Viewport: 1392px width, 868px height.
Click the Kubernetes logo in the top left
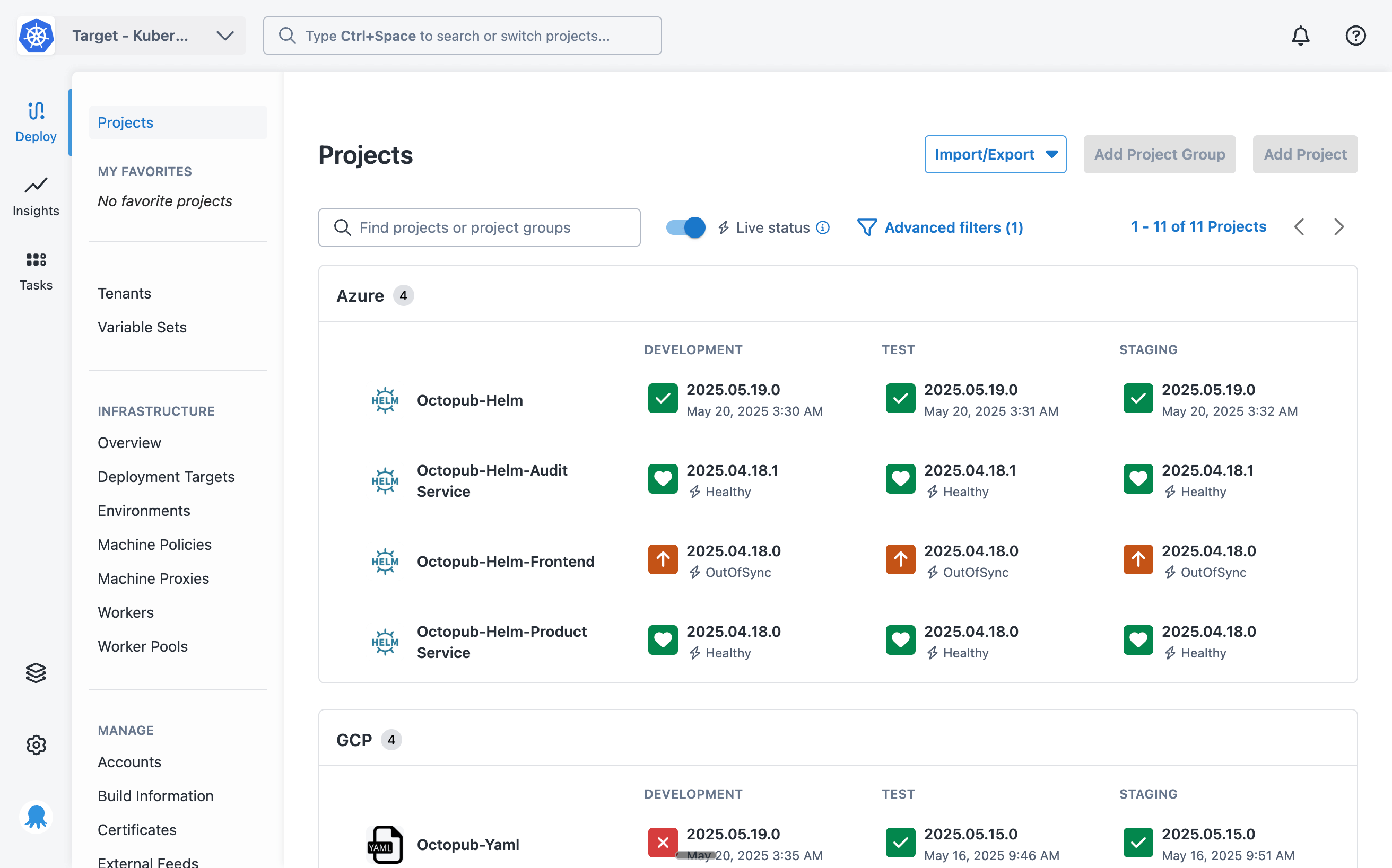pos(36,36)
